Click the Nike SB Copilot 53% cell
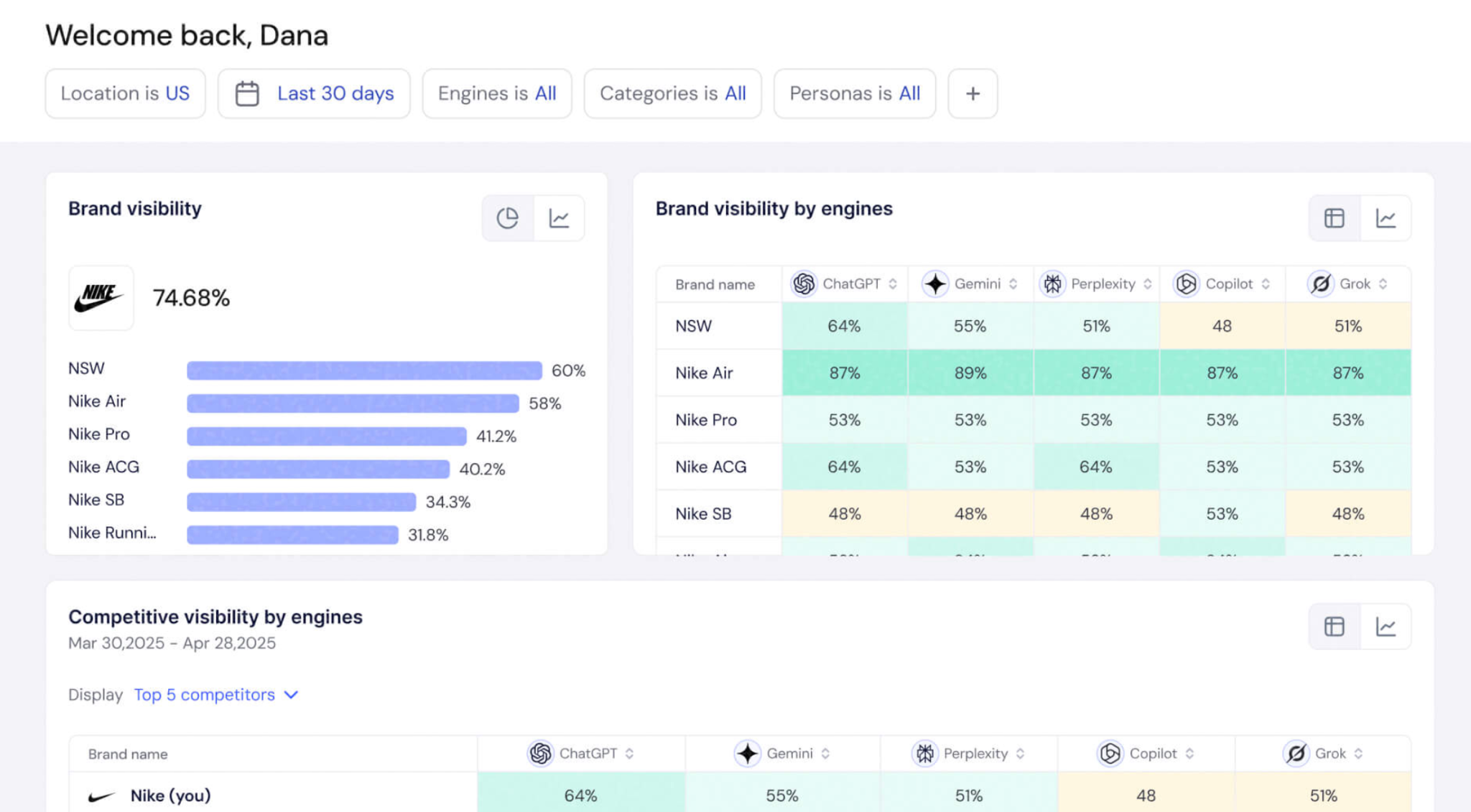The height and width of the screenshot is (812, 1471). 1222,514
